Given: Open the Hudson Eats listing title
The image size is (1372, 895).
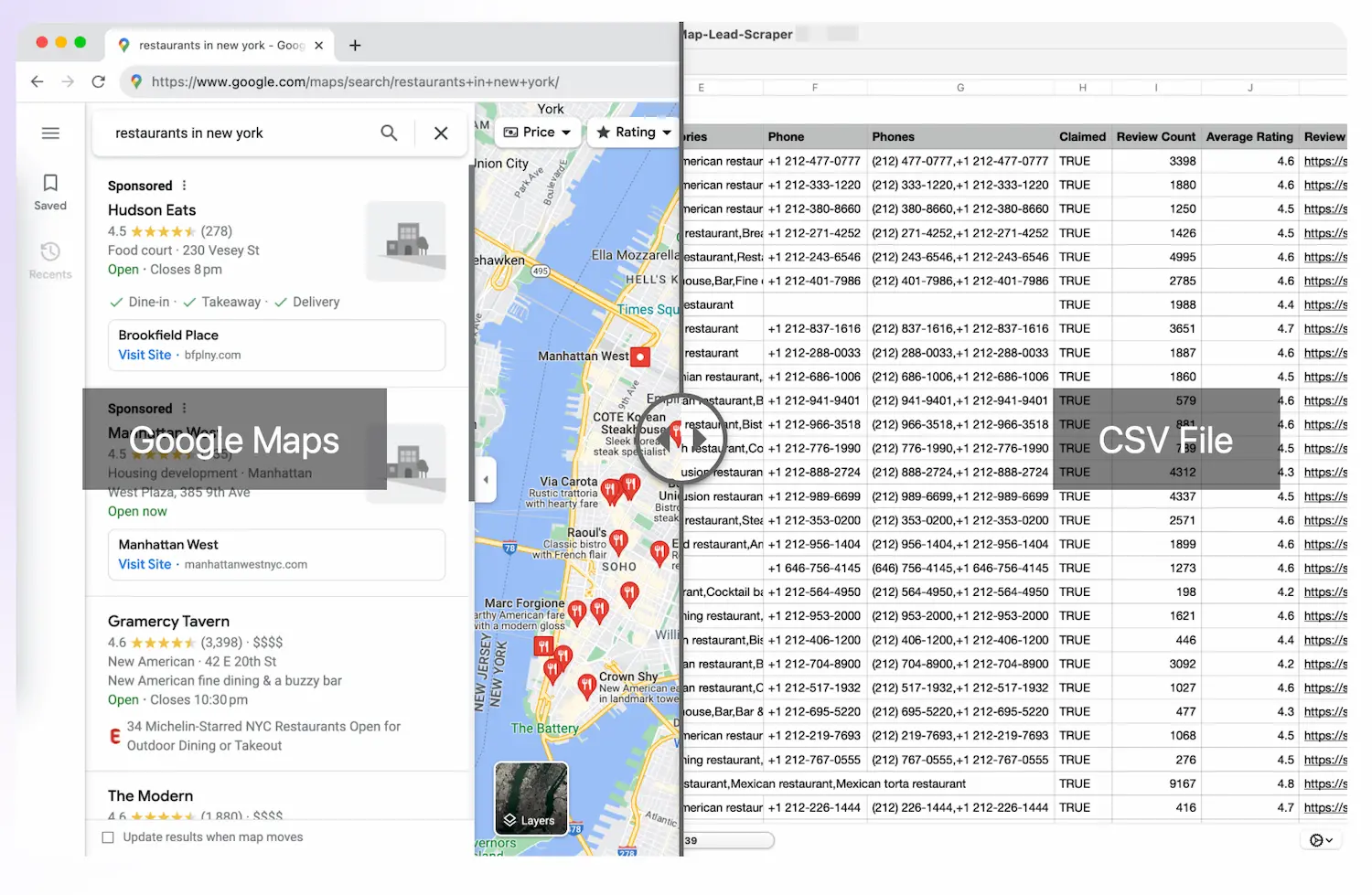Looking at the screenshot, I should pos(152,210).
